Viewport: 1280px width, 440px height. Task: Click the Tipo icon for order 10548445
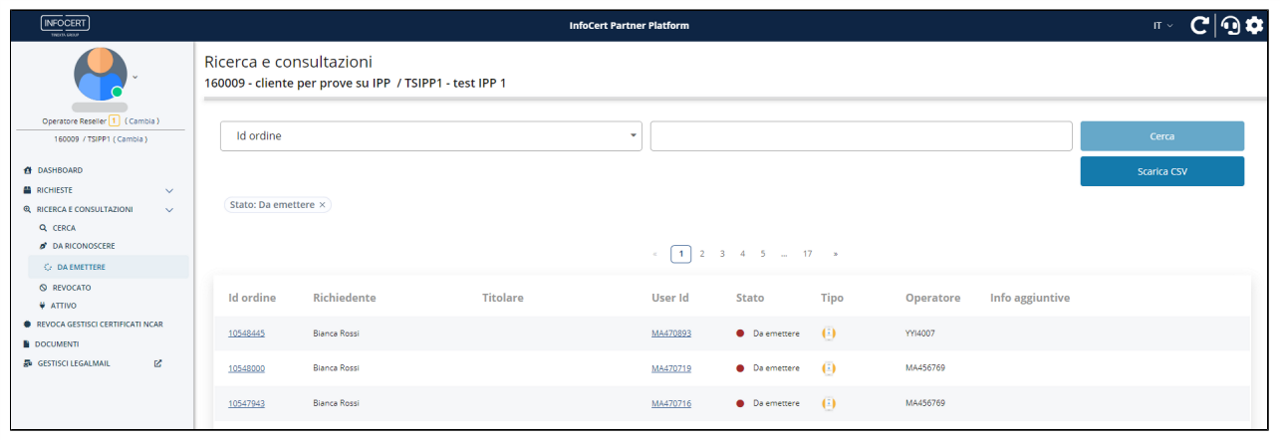(828, 333)
